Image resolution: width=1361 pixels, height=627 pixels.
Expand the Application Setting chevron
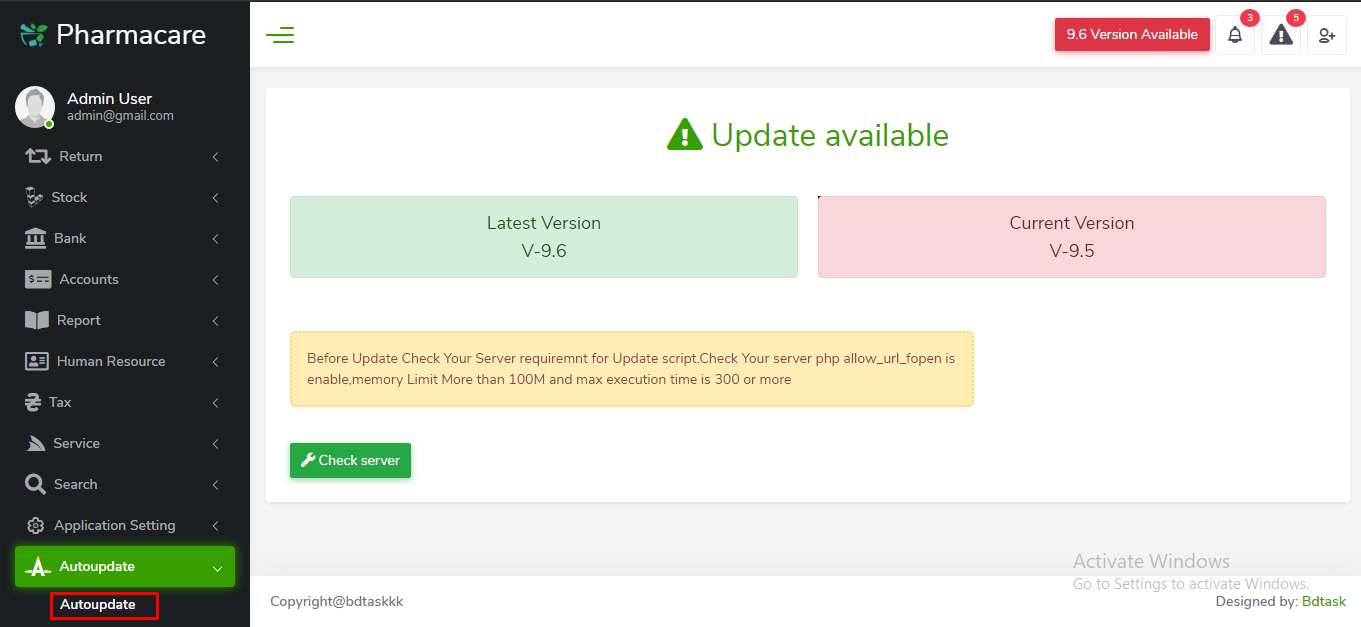[x=215, y=525]
